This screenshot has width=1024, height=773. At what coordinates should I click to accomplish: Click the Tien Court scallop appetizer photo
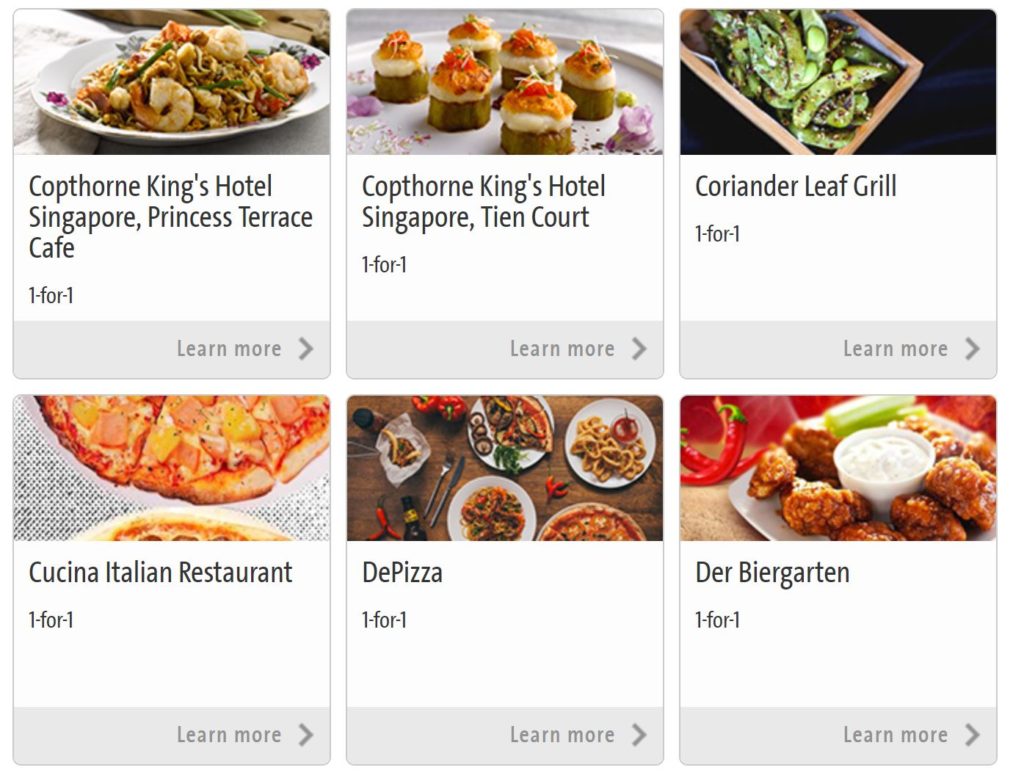pos(505,82)
